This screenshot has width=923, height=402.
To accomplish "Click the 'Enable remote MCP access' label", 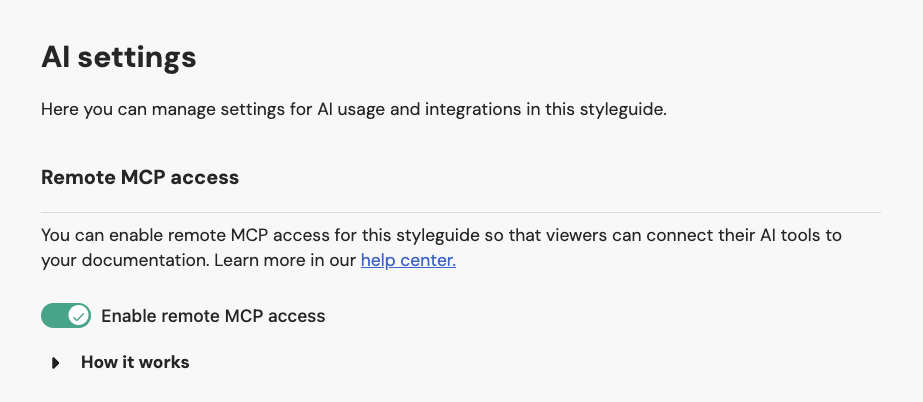I will click(213, 316).
